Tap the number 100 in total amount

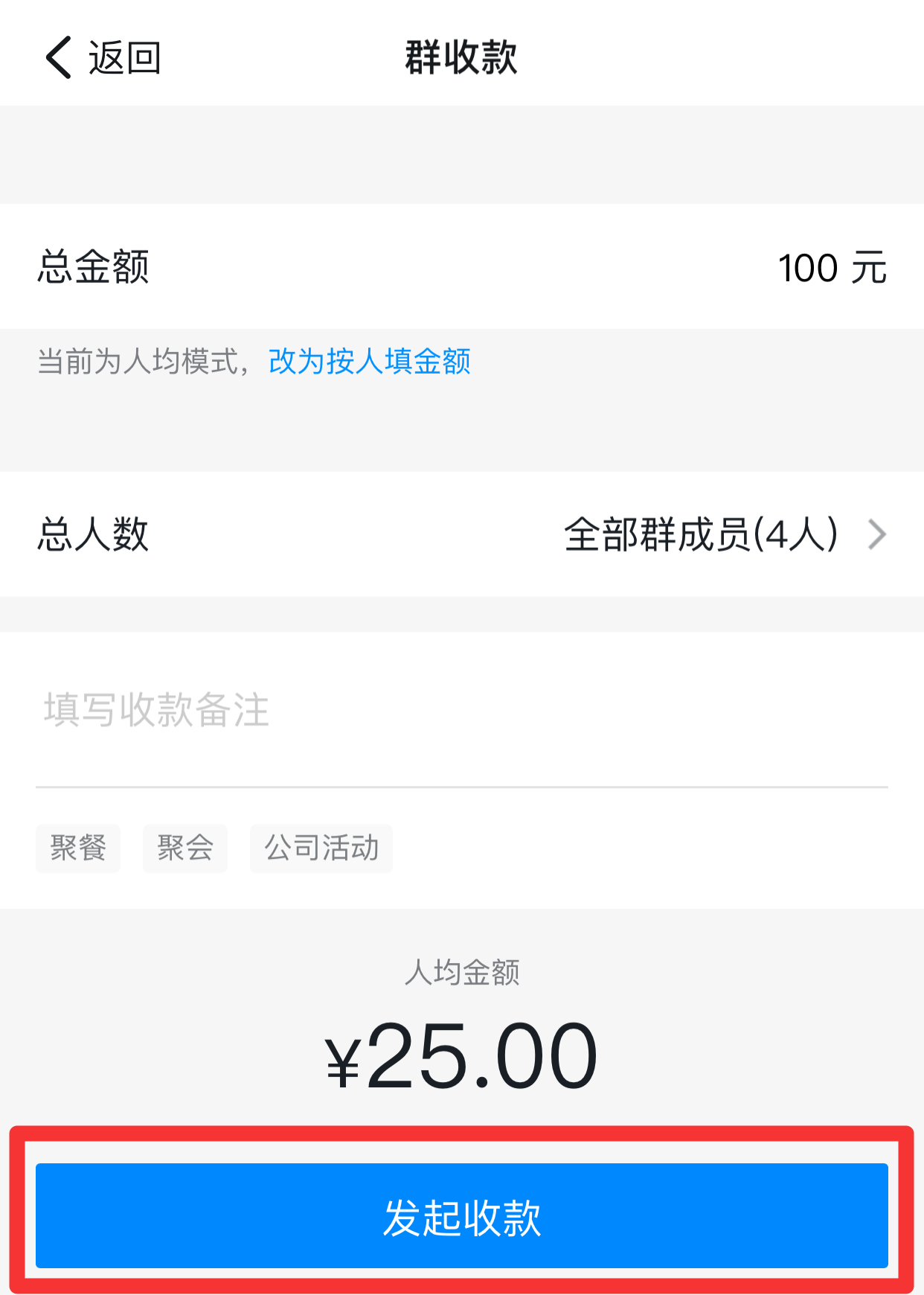pyautogui.click(x=809, y=268)
